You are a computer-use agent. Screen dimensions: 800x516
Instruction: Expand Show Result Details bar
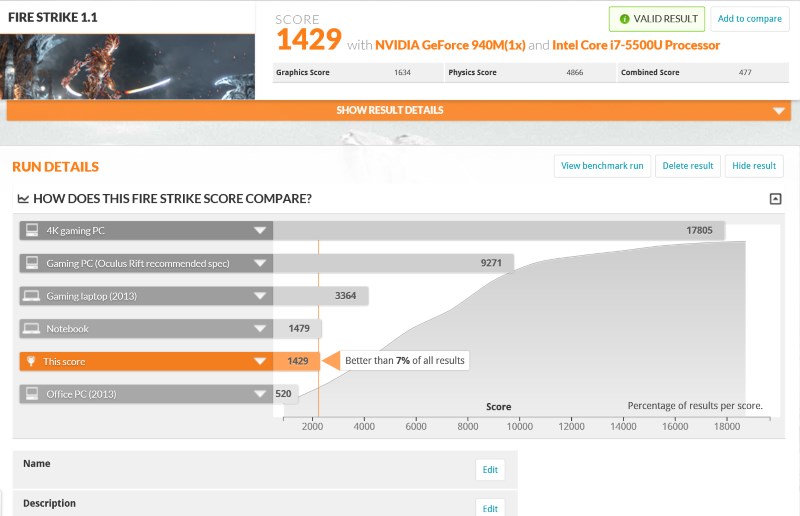pyautogui.click(x=398, y=110)
